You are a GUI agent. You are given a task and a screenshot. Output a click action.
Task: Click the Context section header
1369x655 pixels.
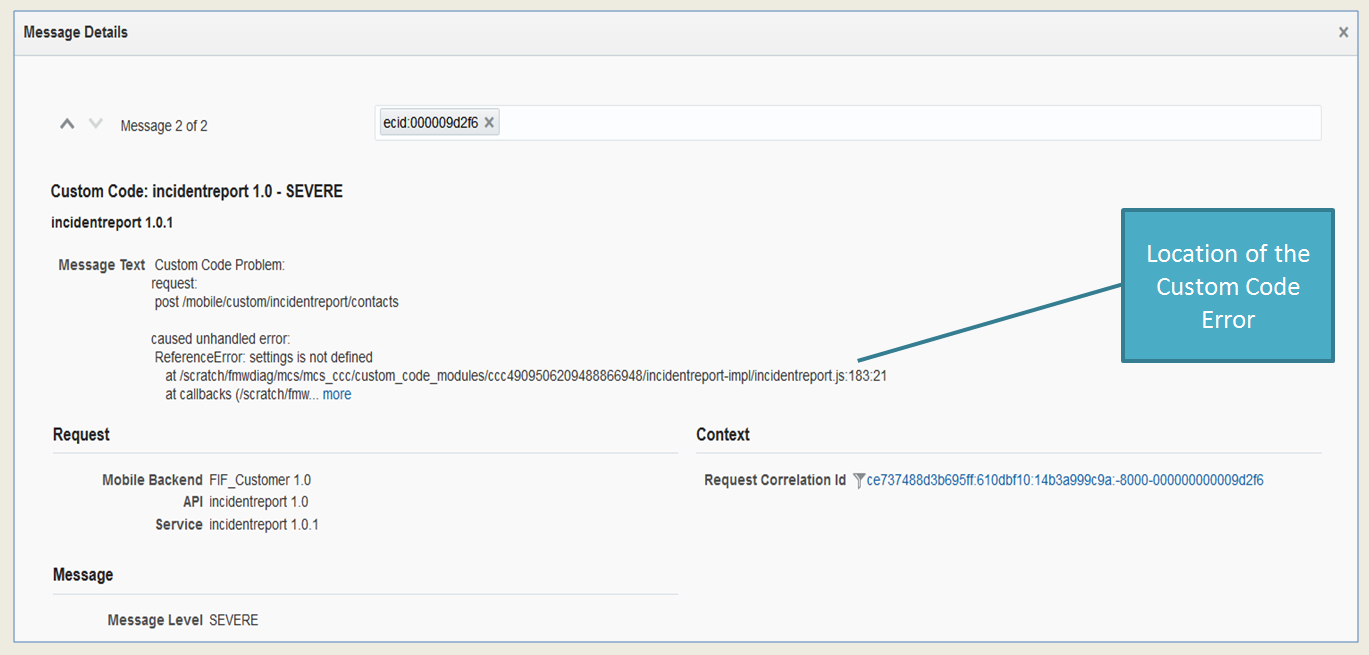(x=723, y=435)
